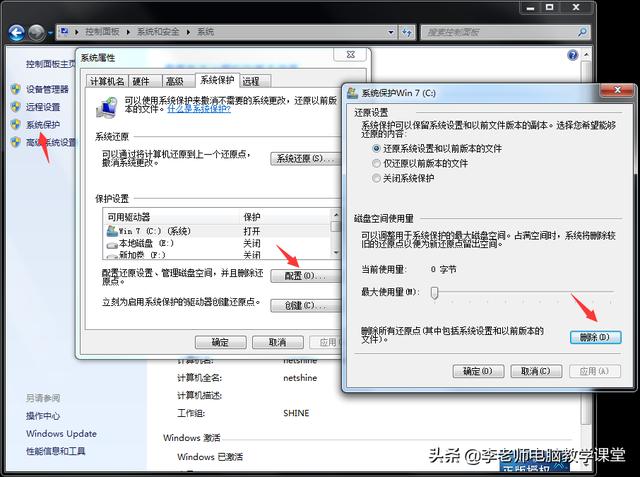Click the 最大使用量 slider track
Image resolution: width=640 pixels, height=477 pixels.
click(x=524, y=292)
